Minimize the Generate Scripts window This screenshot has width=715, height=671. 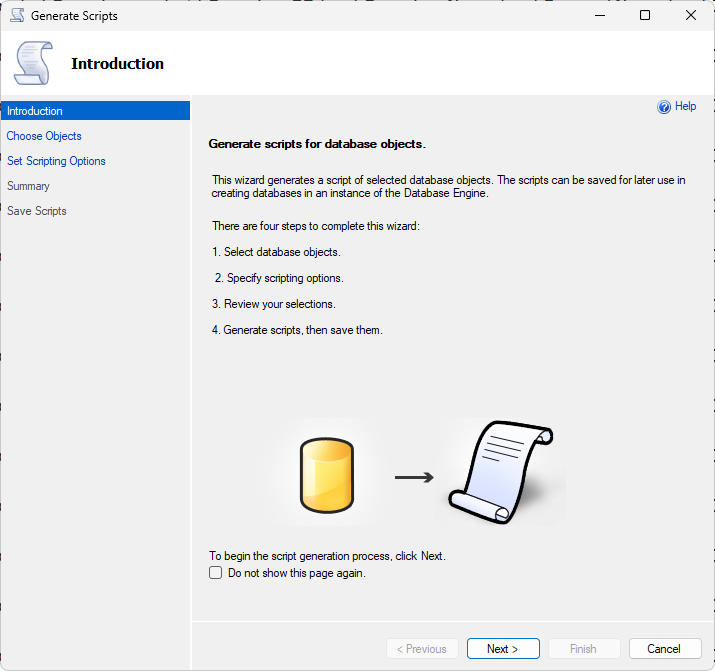click(x=600, y=15)
